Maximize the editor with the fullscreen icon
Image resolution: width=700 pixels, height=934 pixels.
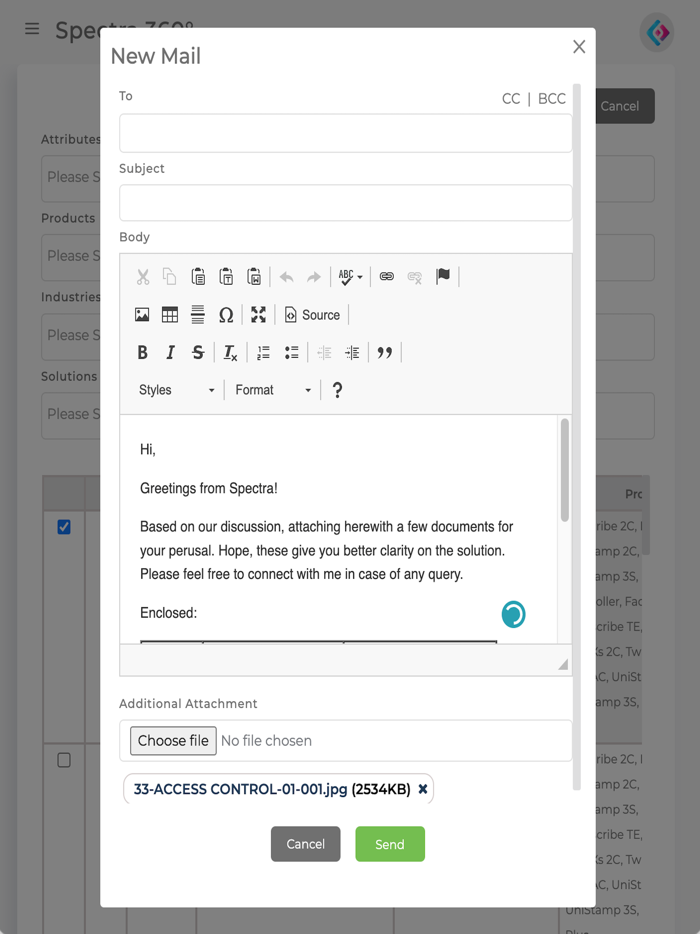[x=258, y=315]
